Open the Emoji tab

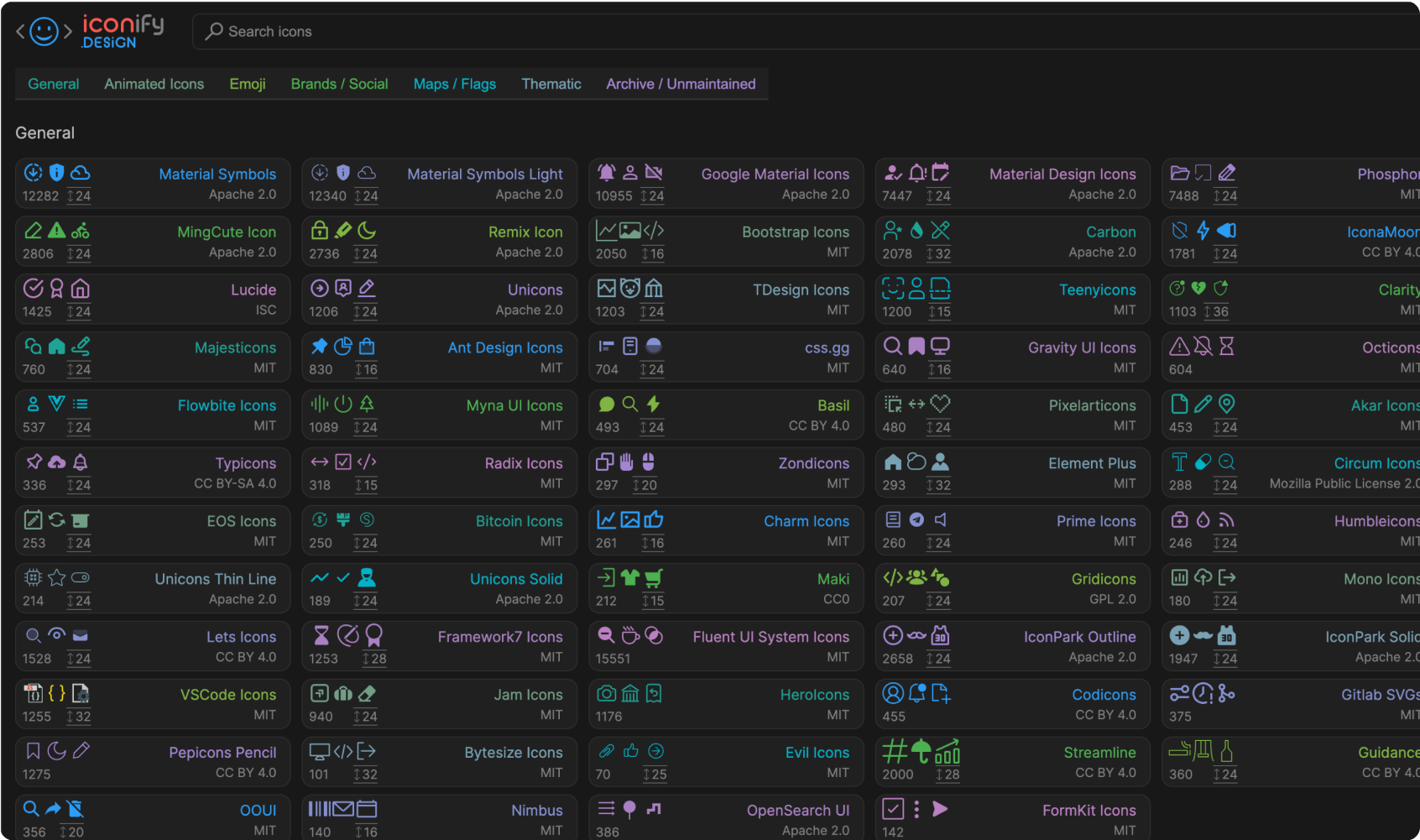pyautogui.click(x=248, y=84)
